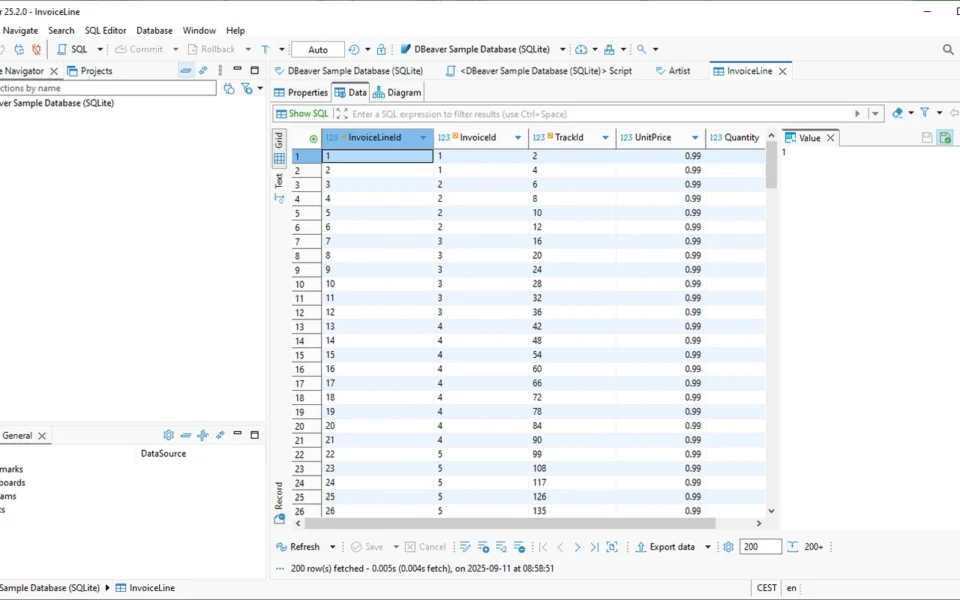960x600 pixels.
Task: Select Auto transaction mode box
Action: (318, 50)
